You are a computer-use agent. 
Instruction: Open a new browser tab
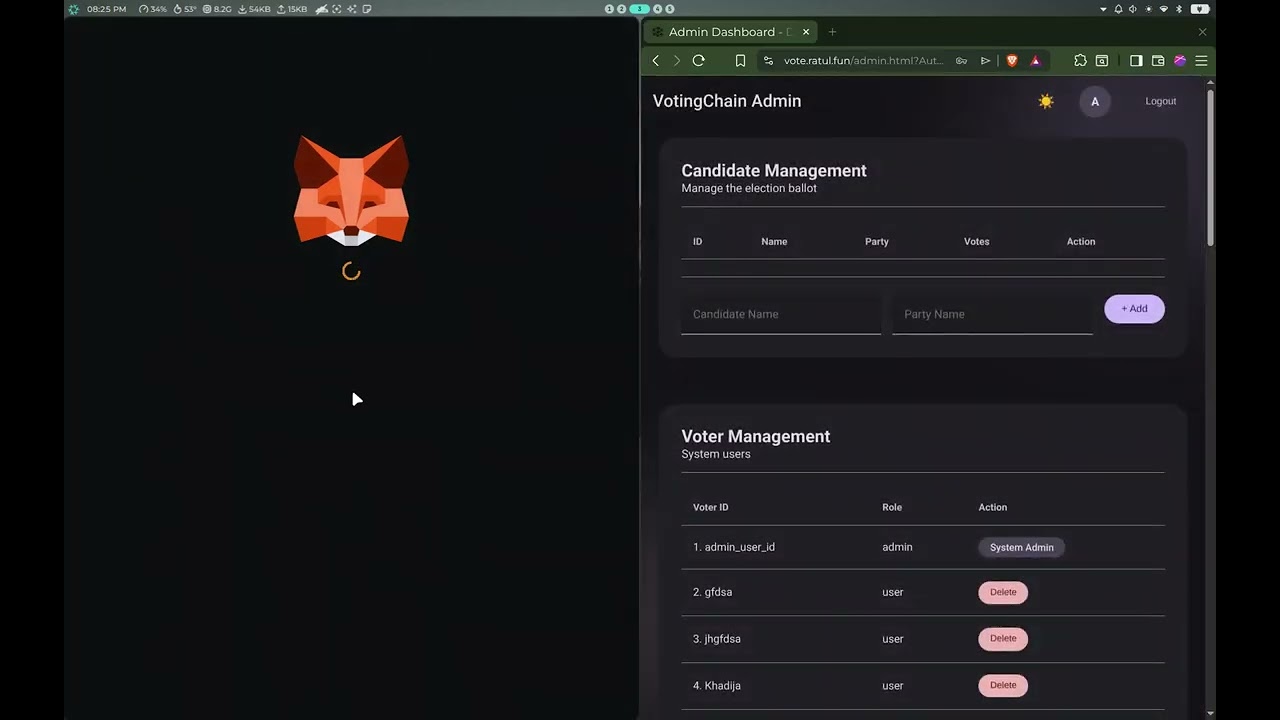point(832,32)
